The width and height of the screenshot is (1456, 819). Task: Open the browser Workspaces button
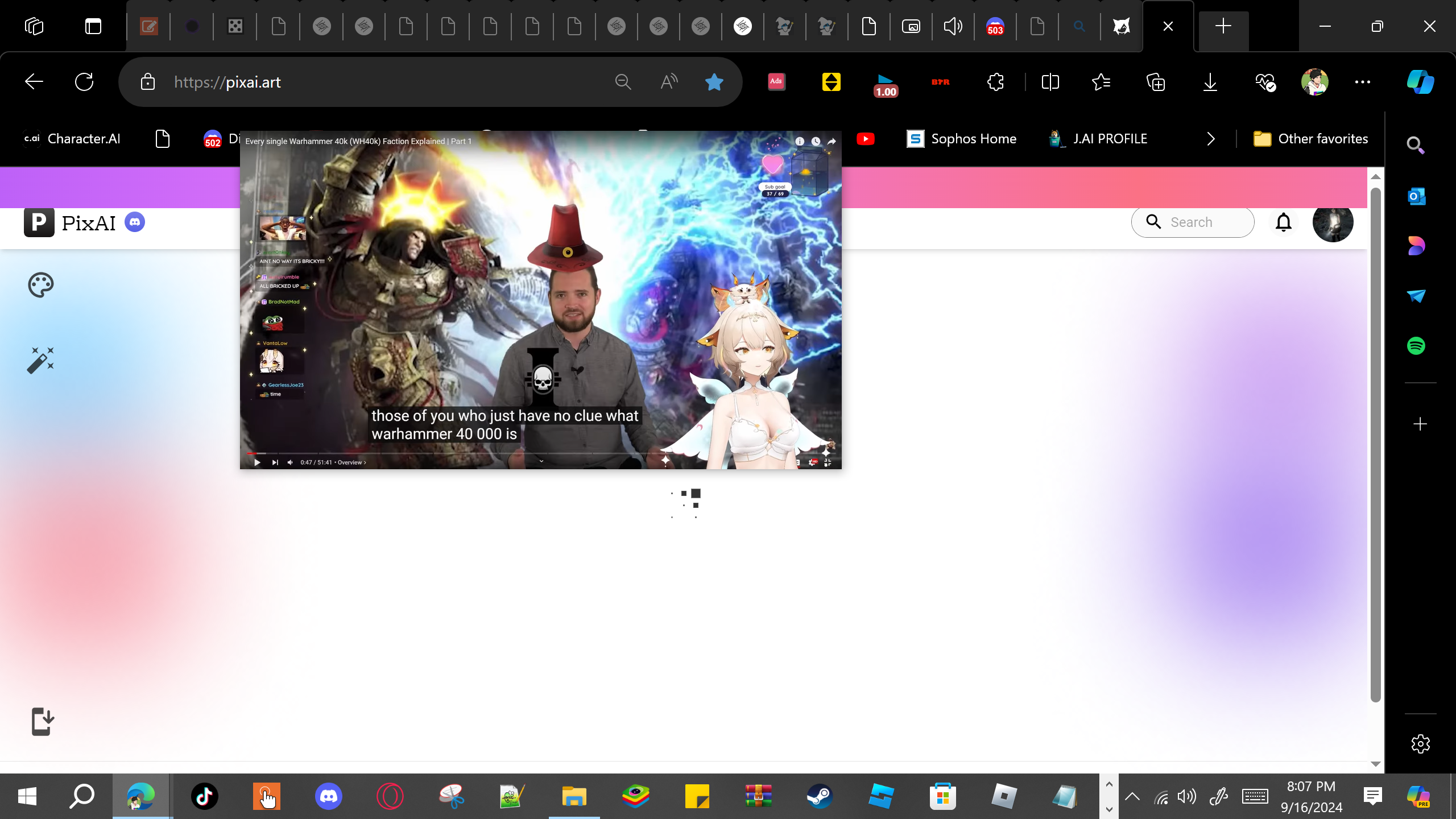[34, 26]
